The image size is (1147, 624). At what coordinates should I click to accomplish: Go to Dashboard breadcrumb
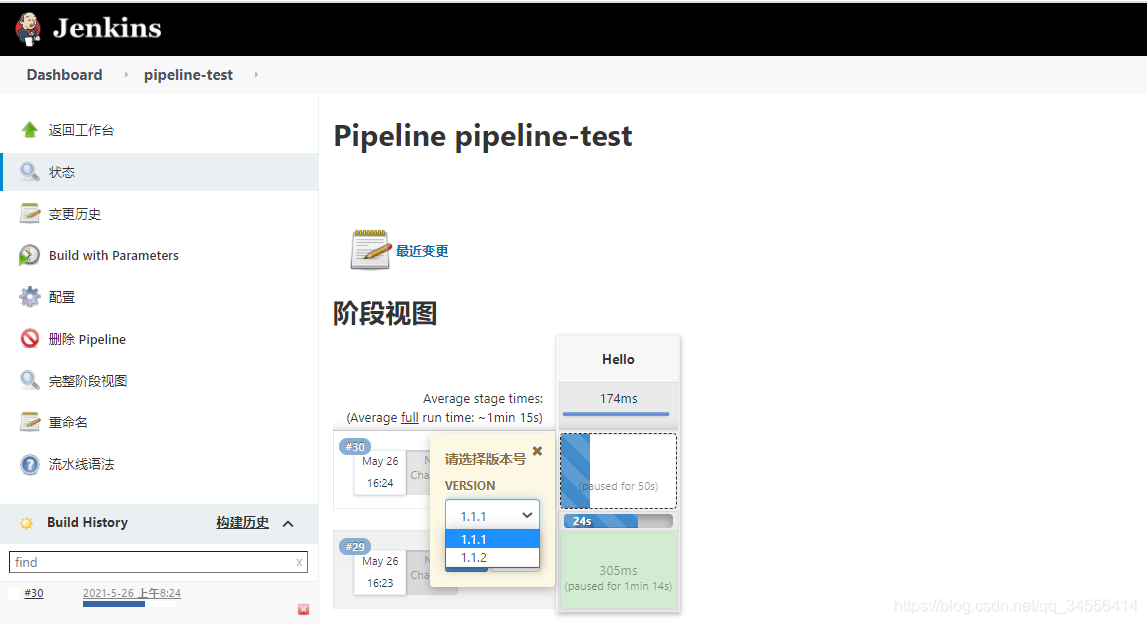[x=64, y=75]
